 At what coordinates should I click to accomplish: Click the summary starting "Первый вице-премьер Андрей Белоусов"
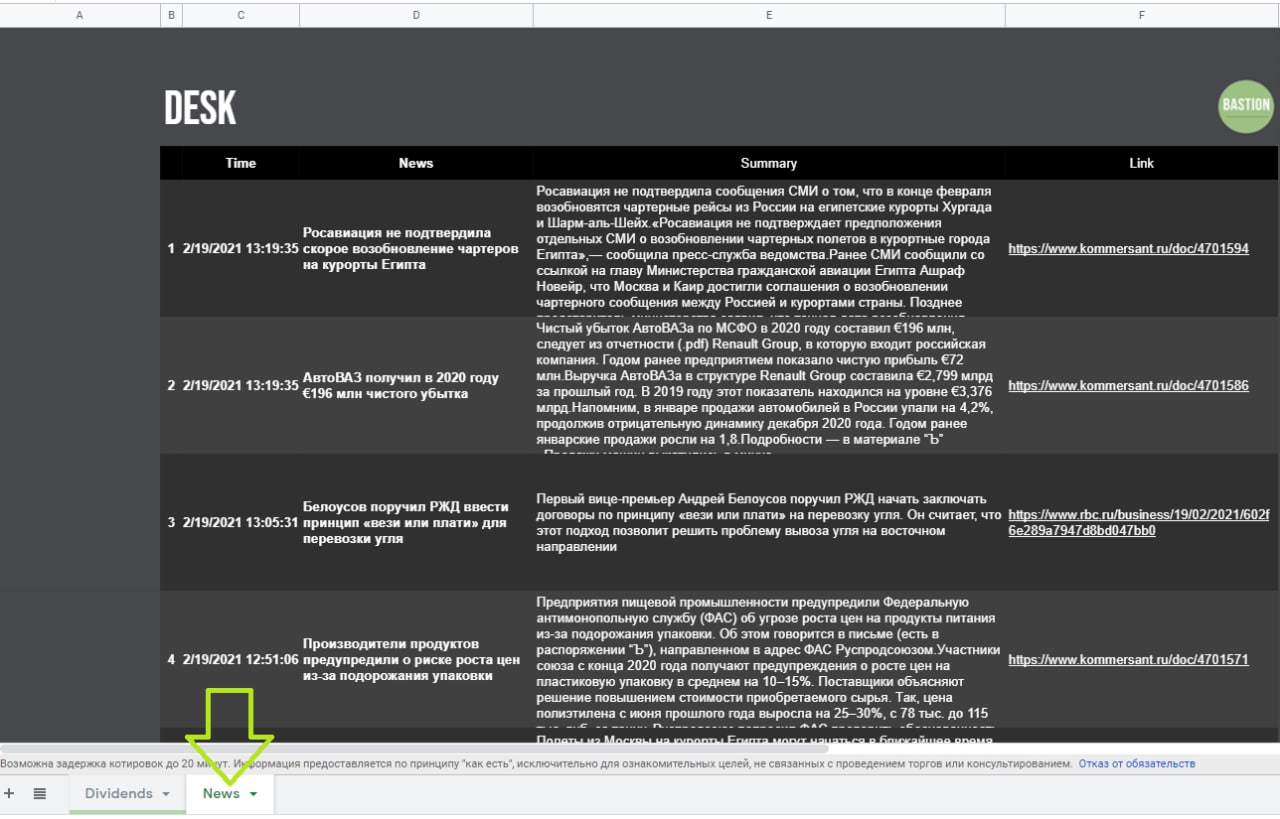point(769,522)
